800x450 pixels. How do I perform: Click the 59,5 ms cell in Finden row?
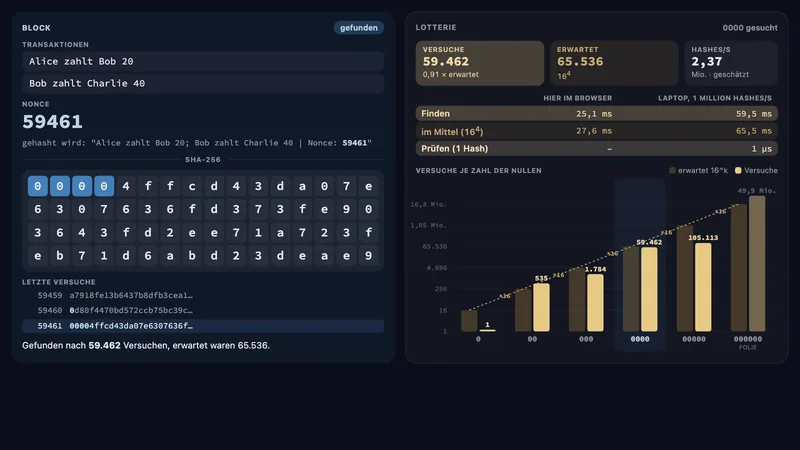[754, 114]
